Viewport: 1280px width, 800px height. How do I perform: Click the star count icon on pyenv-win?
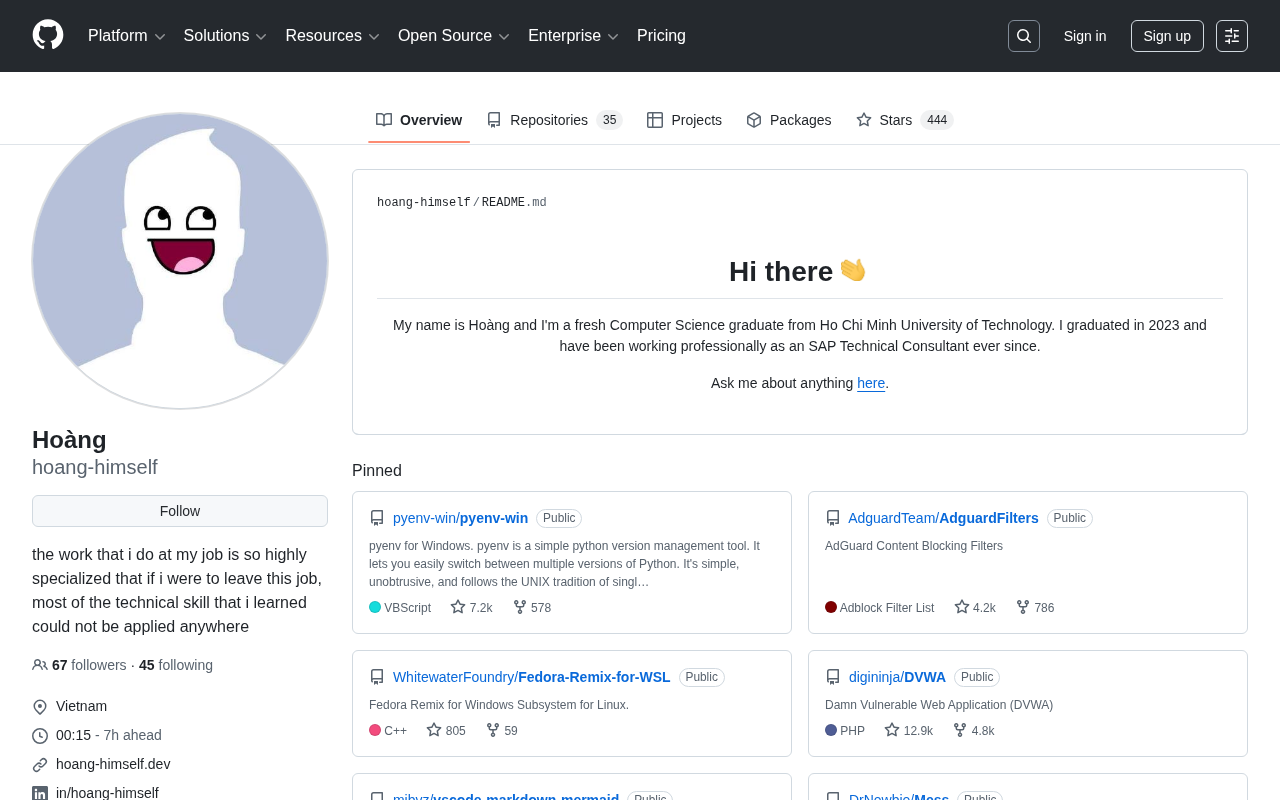(x=458, y=607)
